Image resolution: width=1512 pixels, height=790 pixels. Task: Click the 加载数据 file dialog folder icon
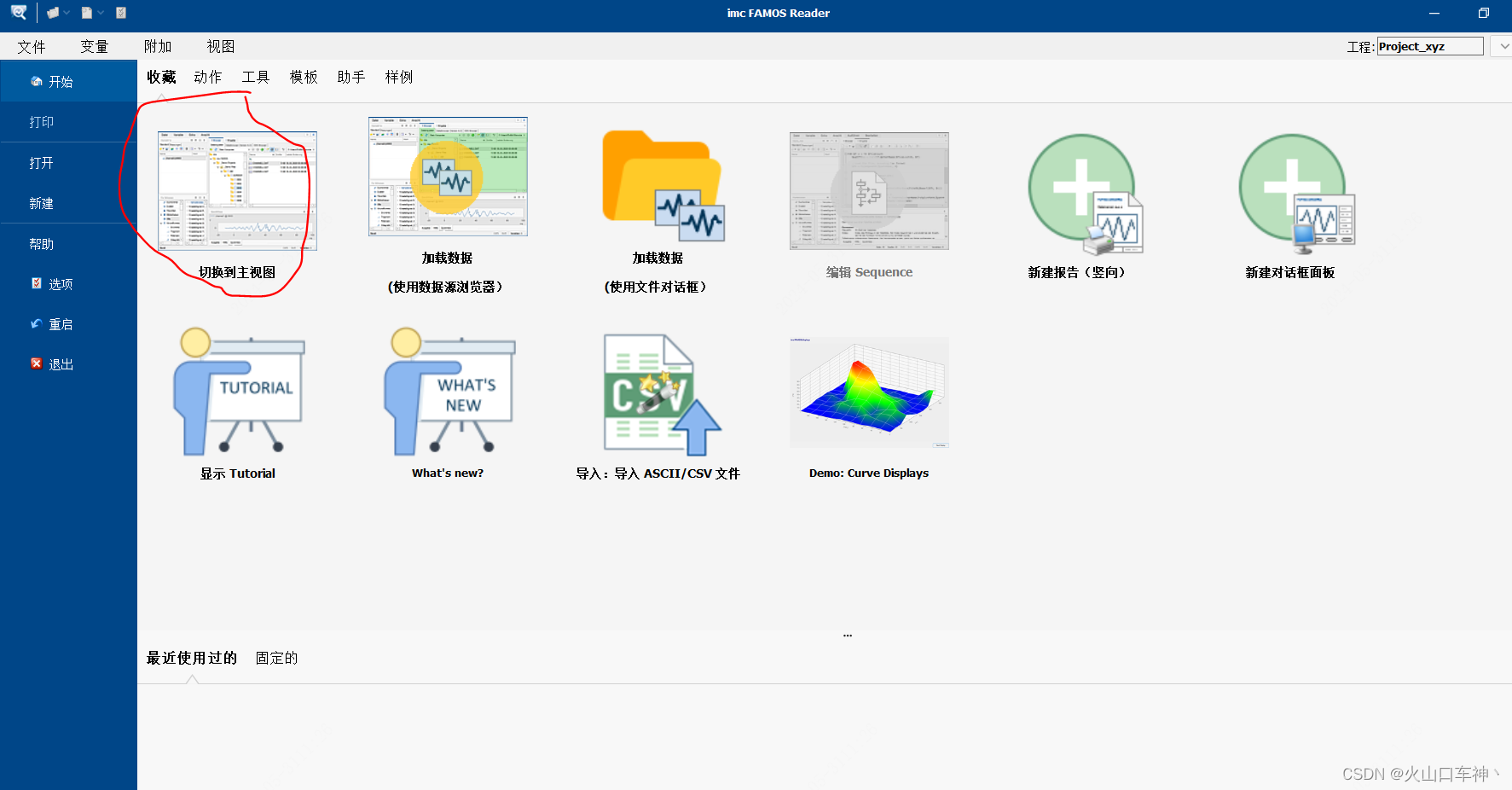(x=663, y=186)
